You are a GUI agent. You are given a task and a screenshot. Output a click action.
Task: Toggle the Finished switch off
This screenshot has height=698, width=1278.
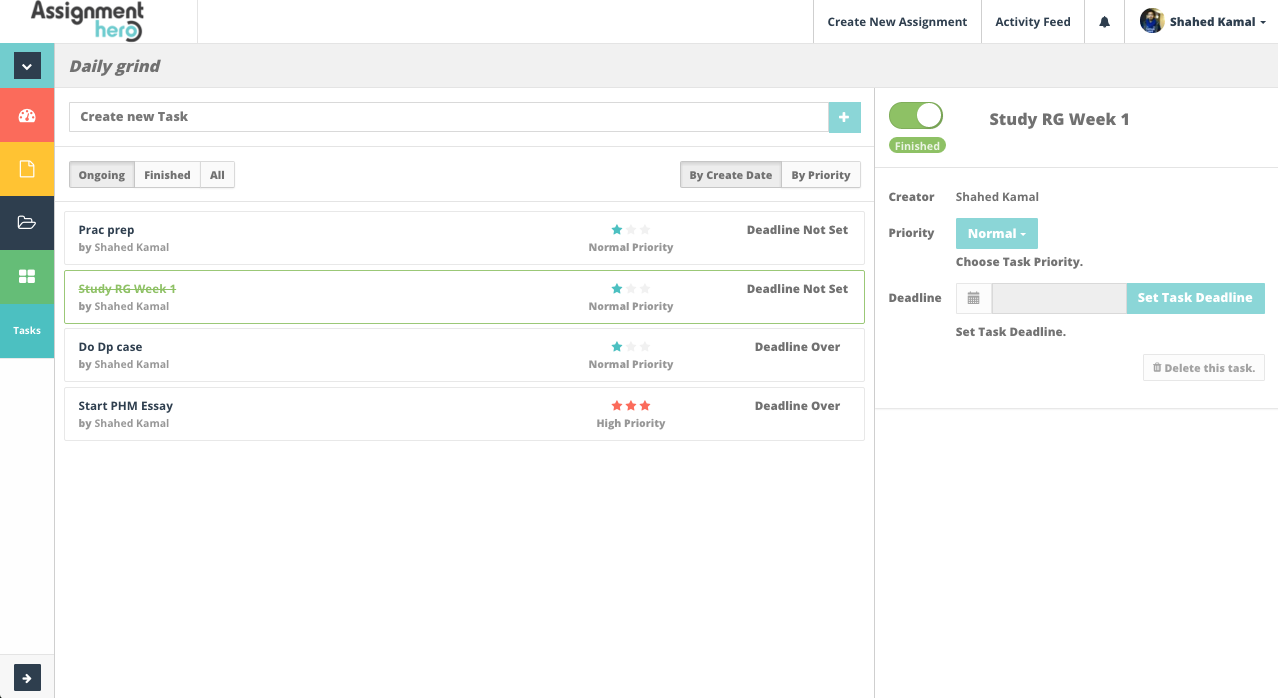tap(916, 115)
